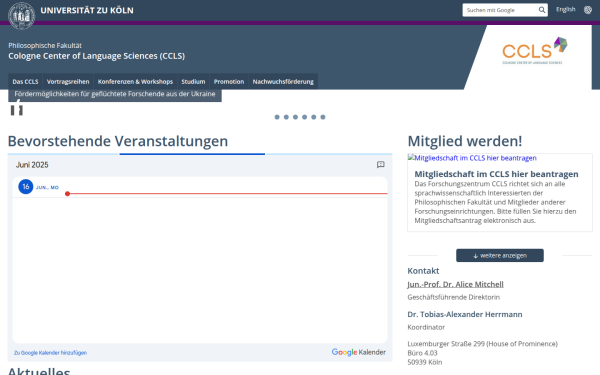Go to third slideshow dot
The height and width of the screenshot is (375, 600).
pyautogui.click(x=295, y=117)
